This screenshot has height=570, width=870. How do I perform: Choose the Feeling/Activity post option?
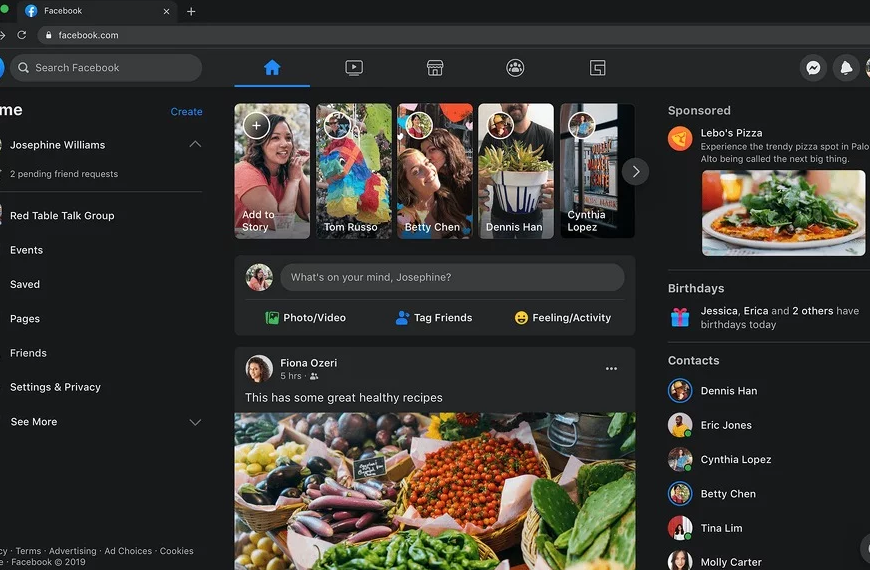click(x=562, y=318)
